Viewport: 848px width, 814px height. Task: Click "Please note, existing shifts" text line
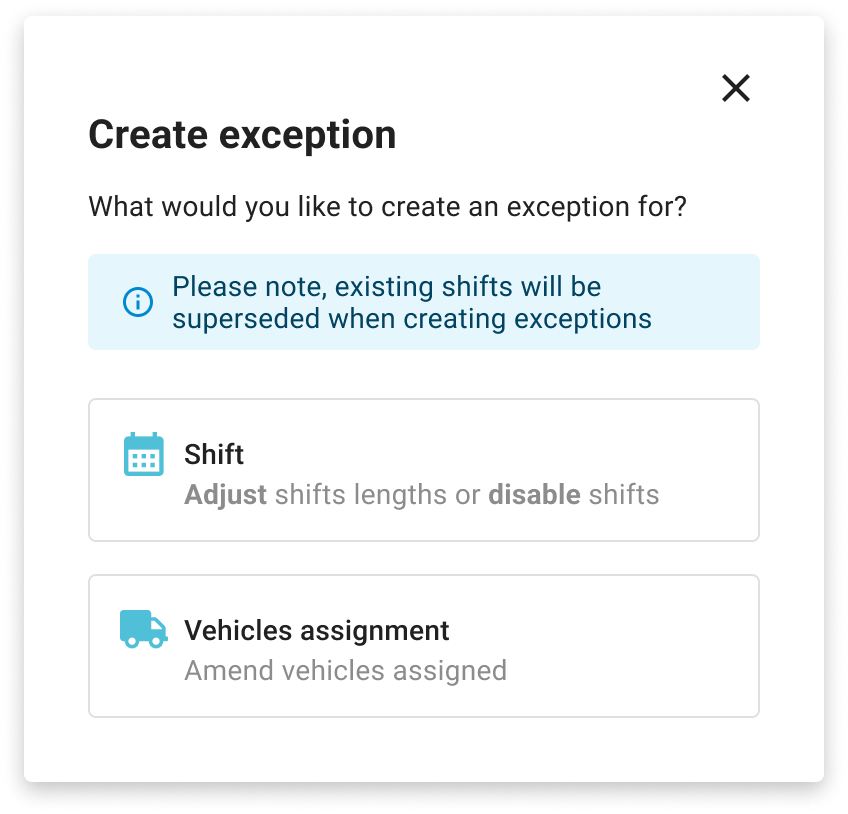pyautogui.click(x=386, y=287)
